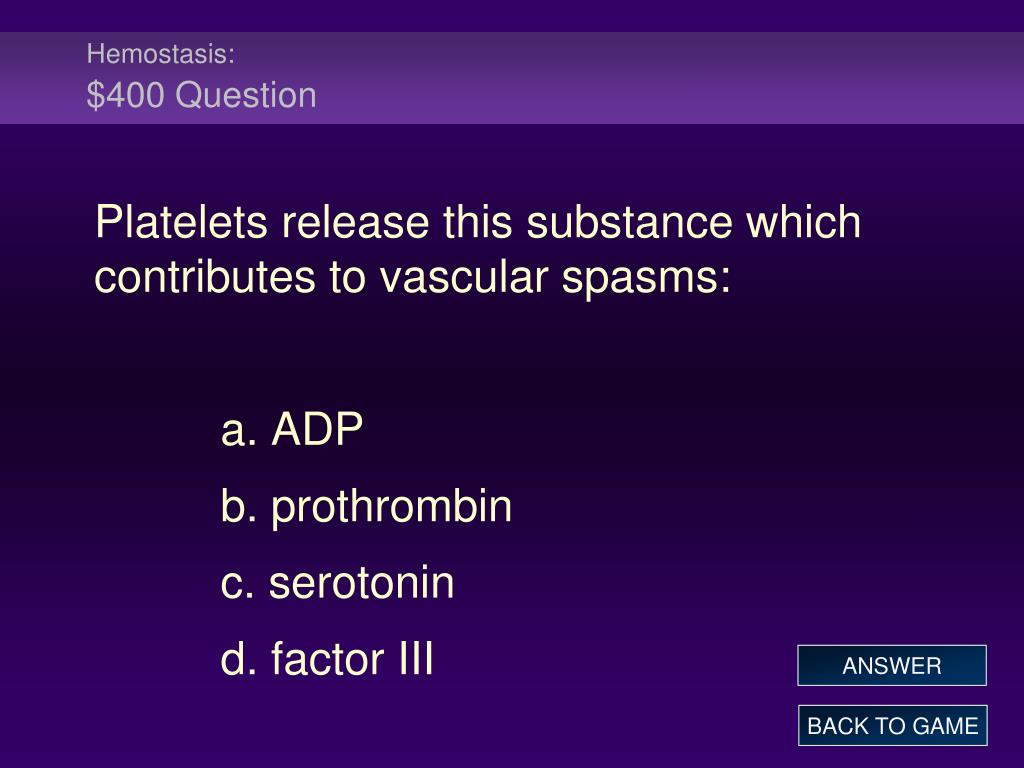Image resolution: width=1024 pixels, height=768 pixels.
Task: Select answer option c. serotonin
Action: click(x=338, y=583)
